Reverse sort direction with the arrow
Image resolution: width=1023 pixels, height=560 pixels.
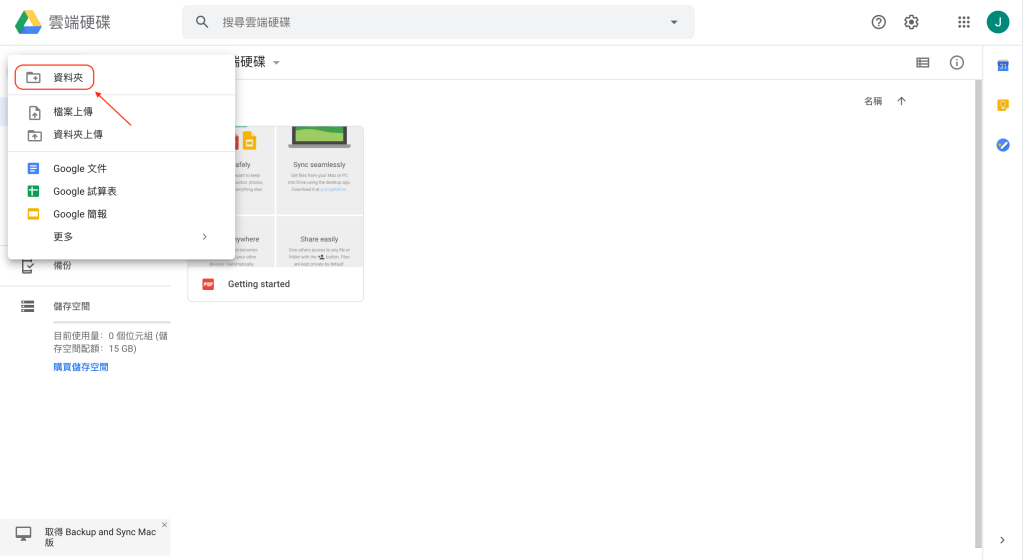coord(901,101)
